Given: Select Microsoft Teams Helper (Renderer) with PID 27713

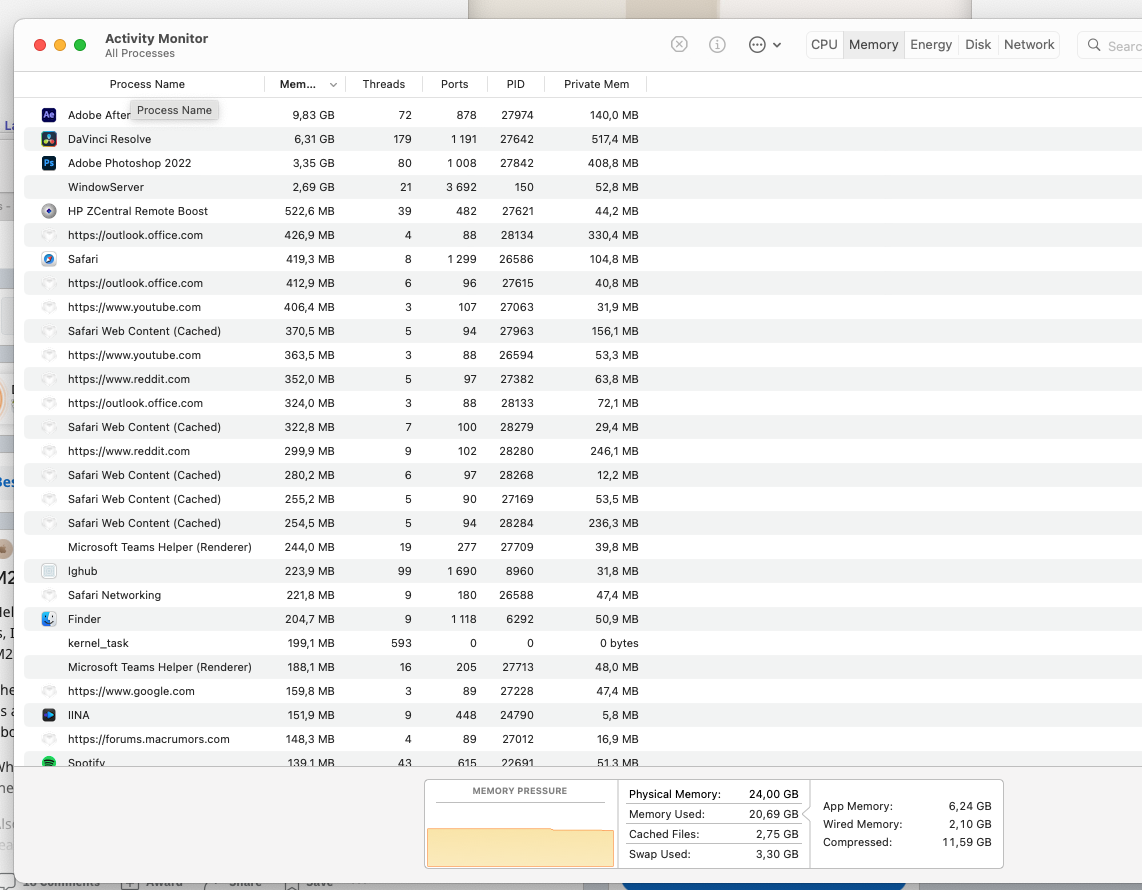Looking at the screenshot, I should coord(583,667).
